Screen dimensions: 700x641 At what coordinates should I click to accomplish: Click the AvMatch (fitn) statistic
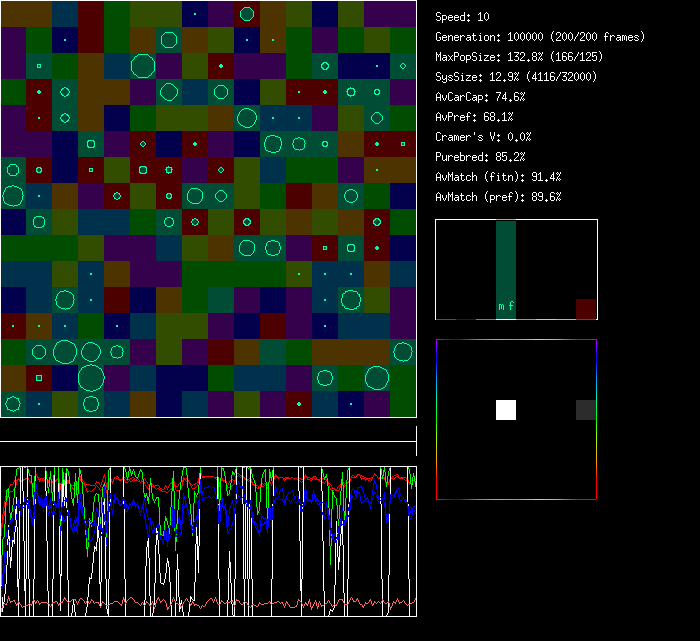tap(499, 177)
